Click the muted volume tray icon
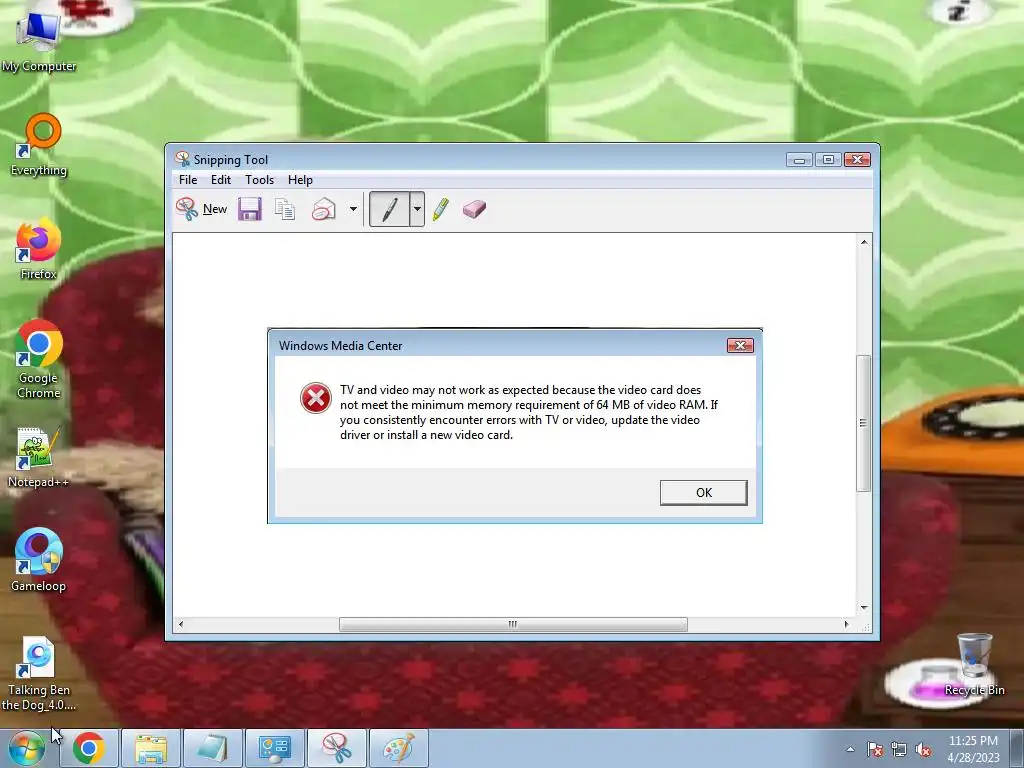Screen dimensions: 1024x768 coord(923,750)
